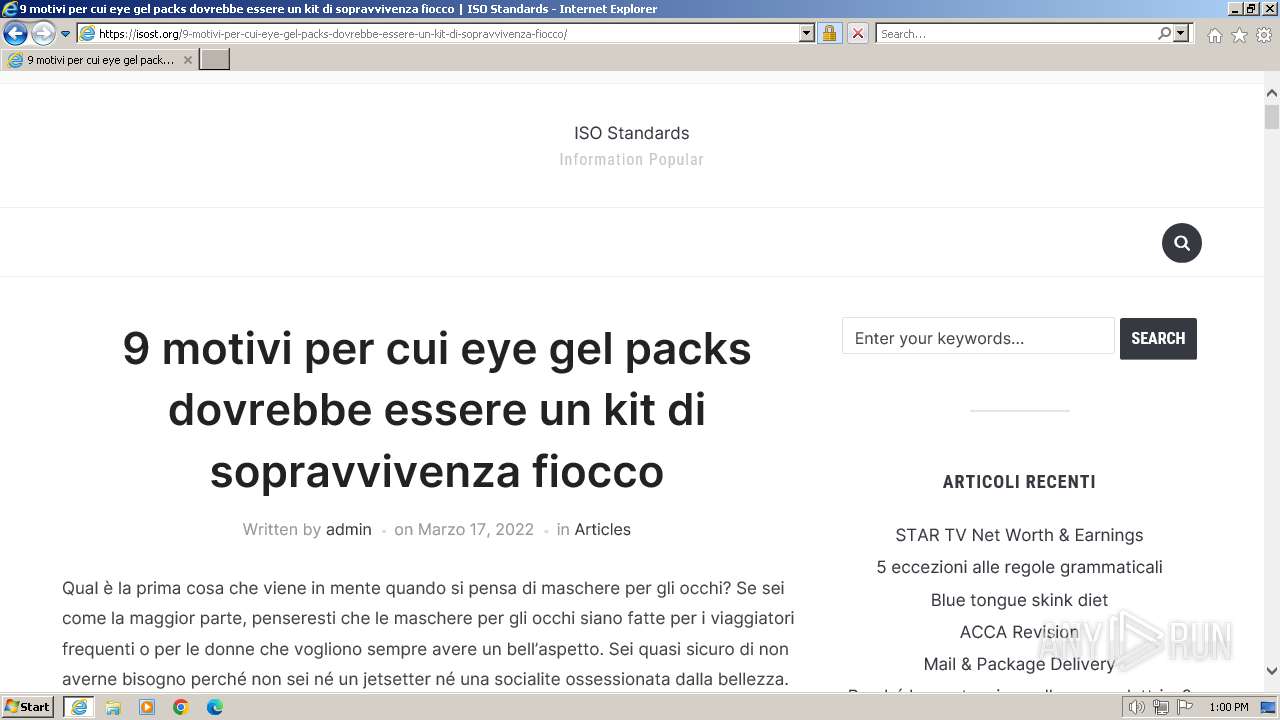Expand the address bar autocomplete dropdown
Viewport: 1280px width, 720px height.
(807, 34)
